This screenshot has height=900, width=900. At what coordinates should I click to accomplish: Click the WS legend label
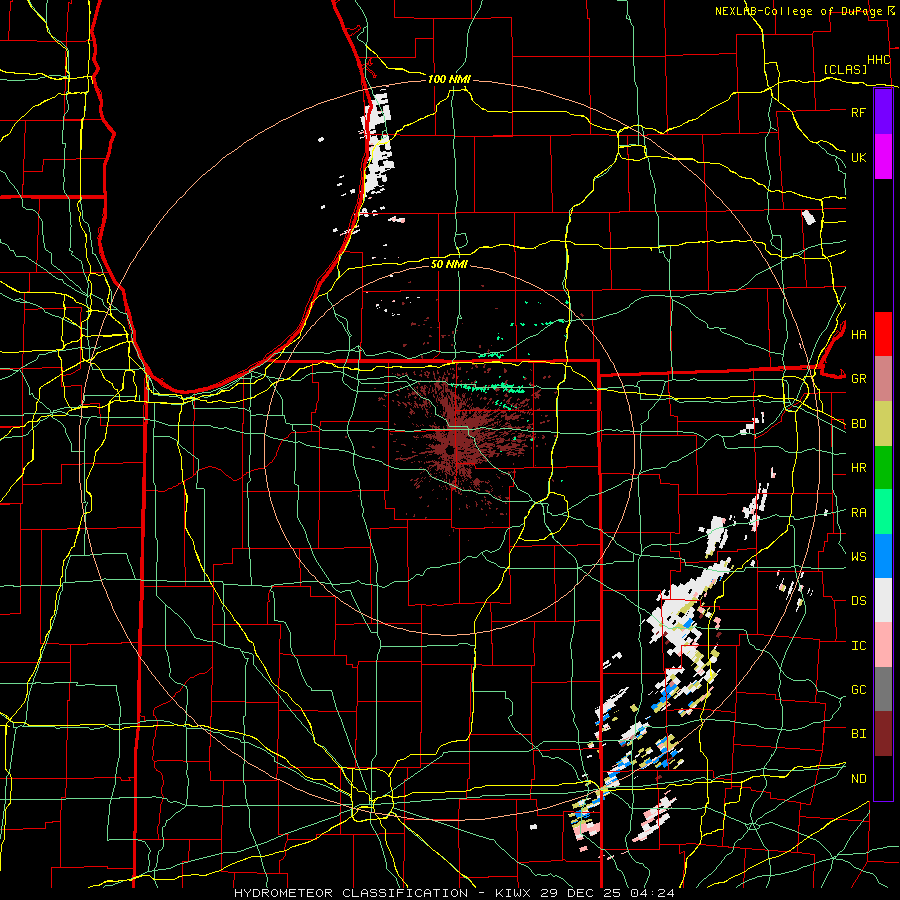coord(858,557)
